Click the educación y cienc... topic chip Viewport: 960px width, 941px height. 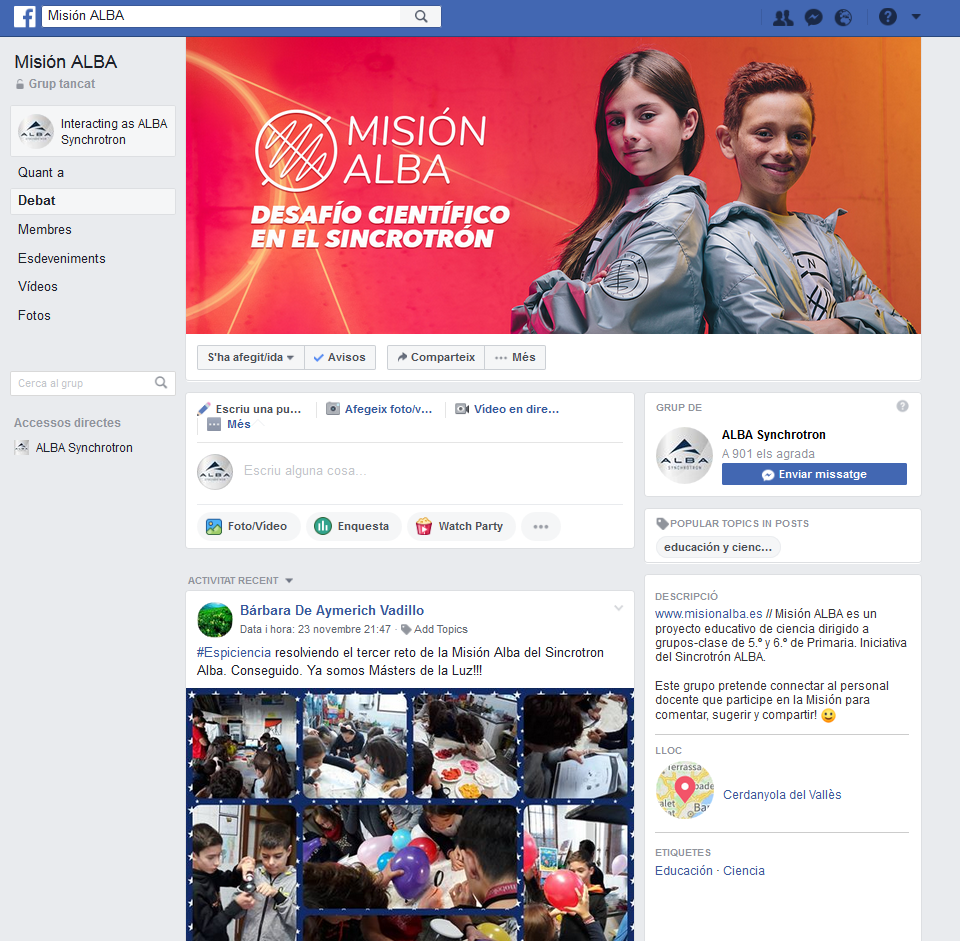(x=718, y=547)
